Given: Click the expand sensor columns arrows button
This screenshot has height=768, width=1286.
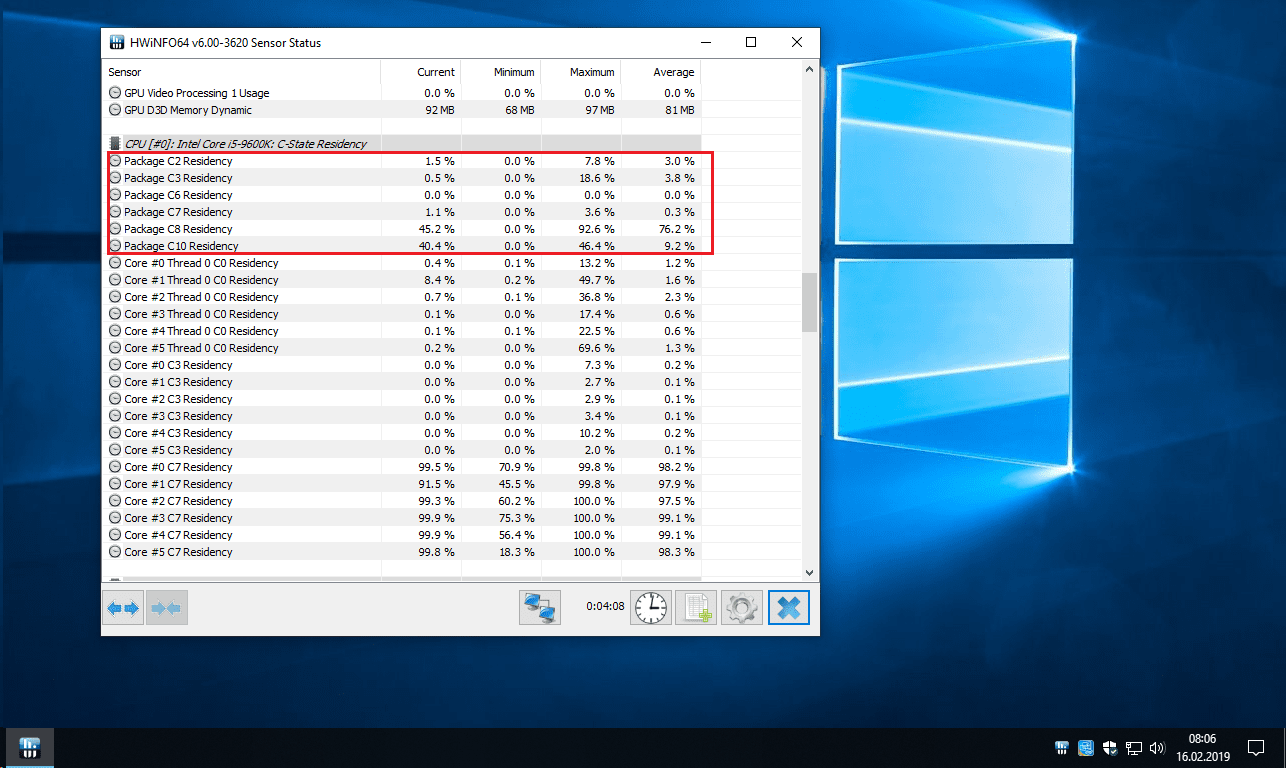Looking at the screenshot, I should click(x=123, y=608).
